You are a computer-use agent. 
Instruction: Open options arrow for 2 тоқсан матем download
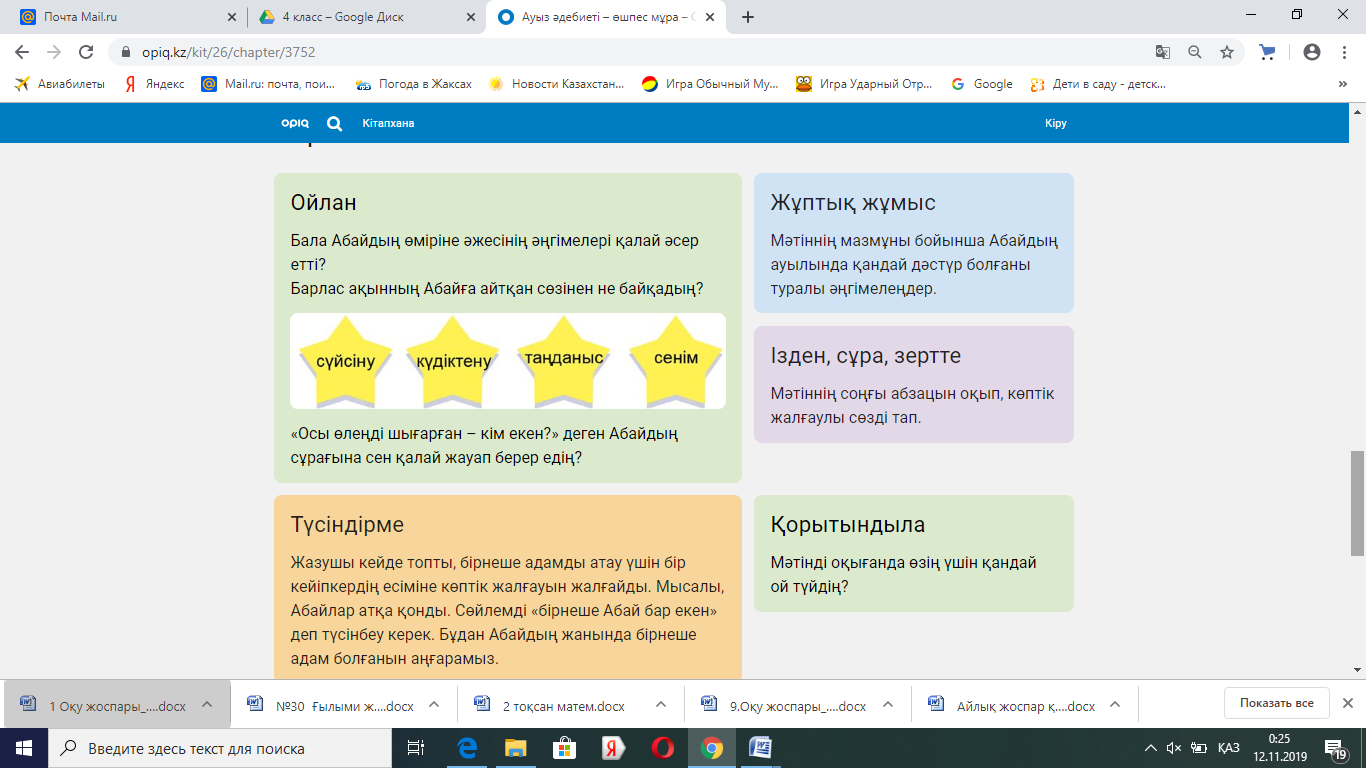(661, 704)
